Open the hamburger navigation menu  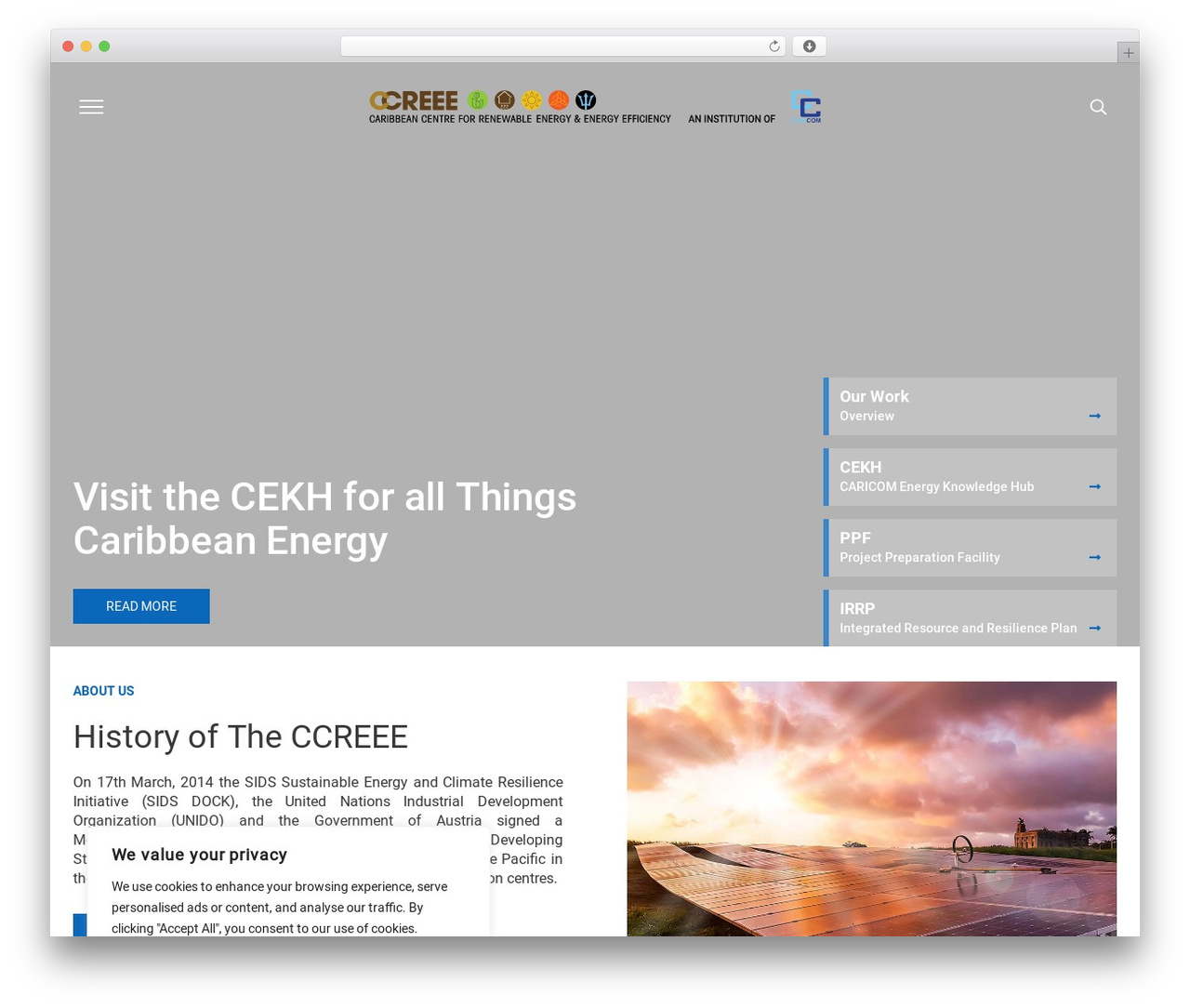tap(91, 107)
